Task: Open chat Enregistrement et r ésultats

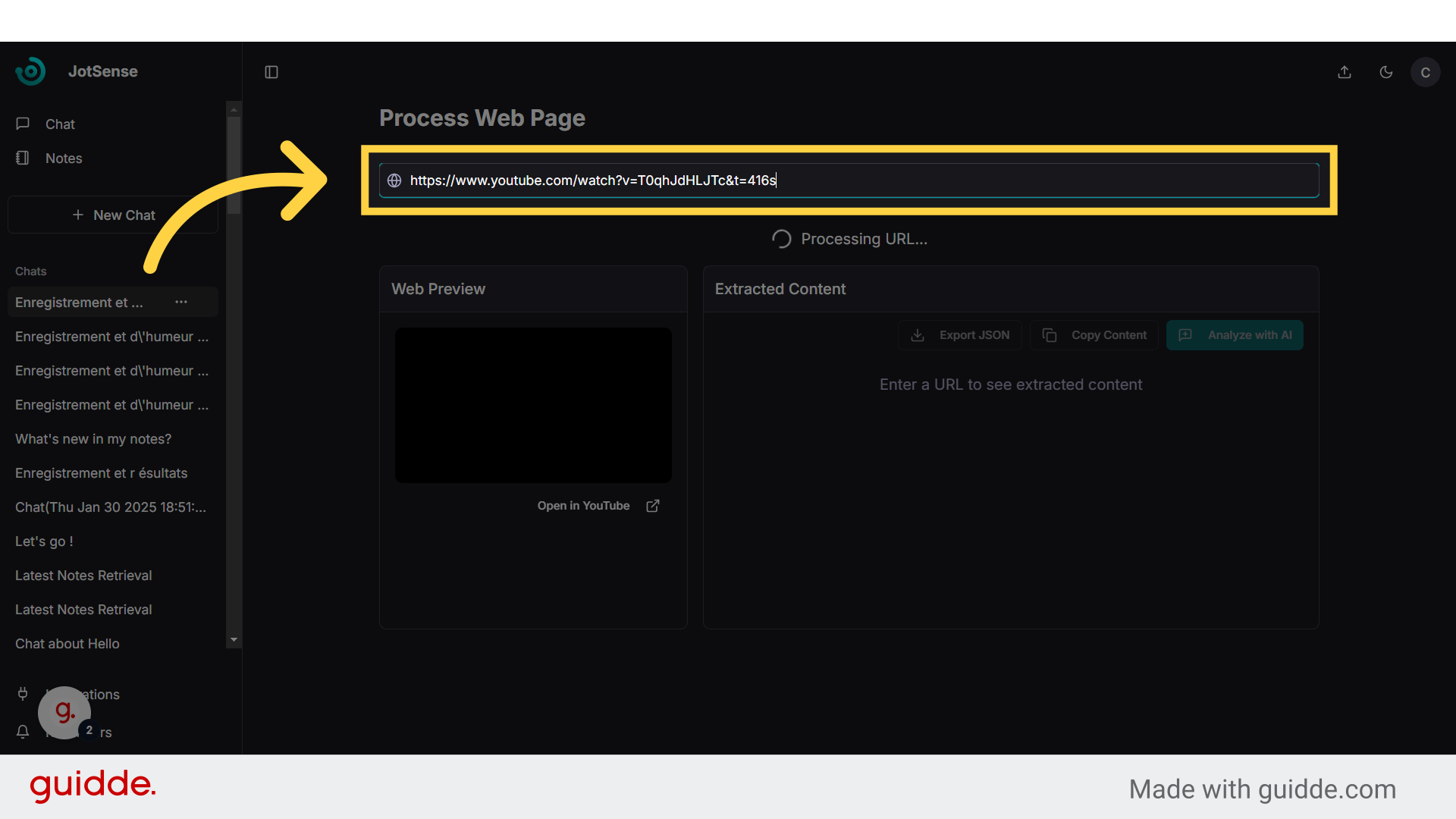Action: 102,473
